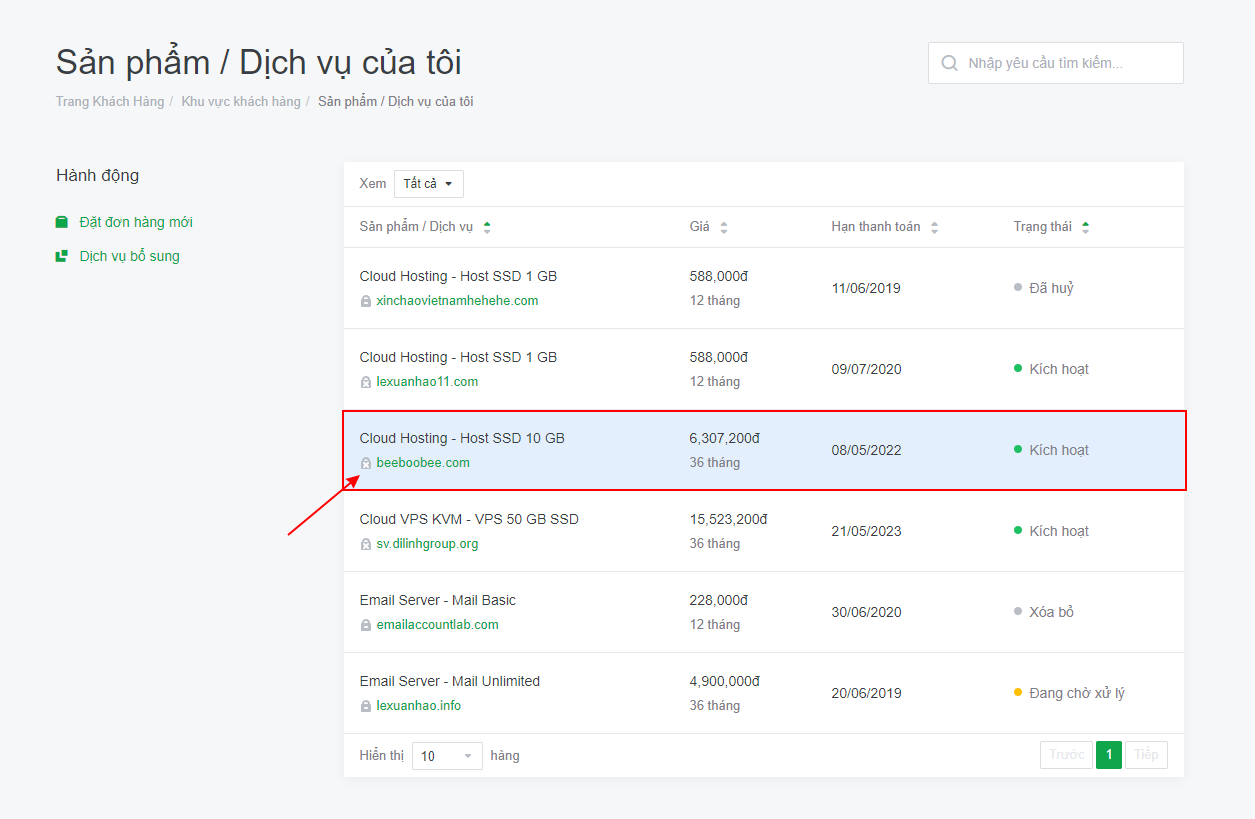The height and width of the screenshot is (819, 1255).
Task: Click lock icon beside sv.dilinhgroup.org
Action: tap(366, 544)
